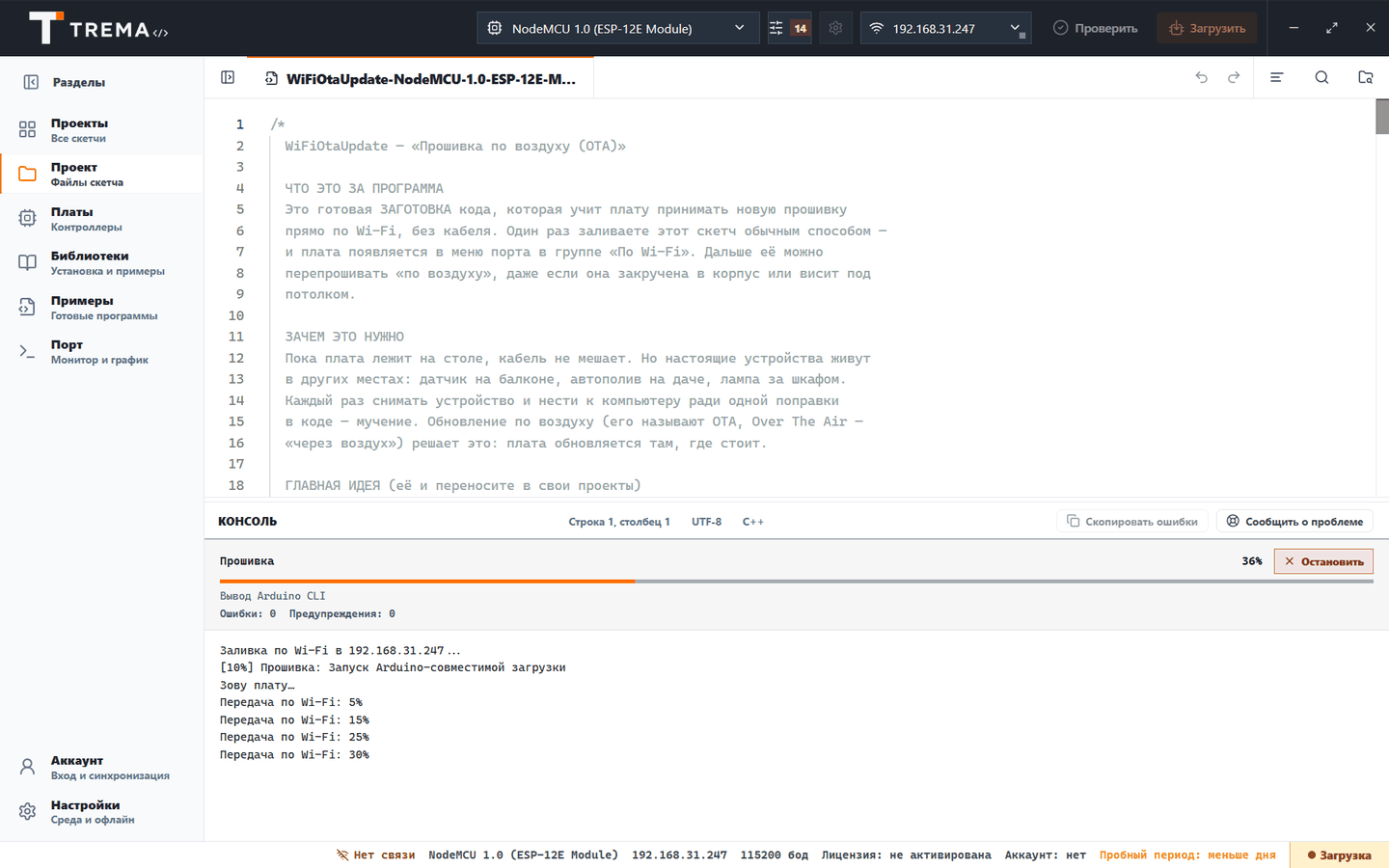Click Нет связи status entry
1389x868 pixels.
pos(375,854)
